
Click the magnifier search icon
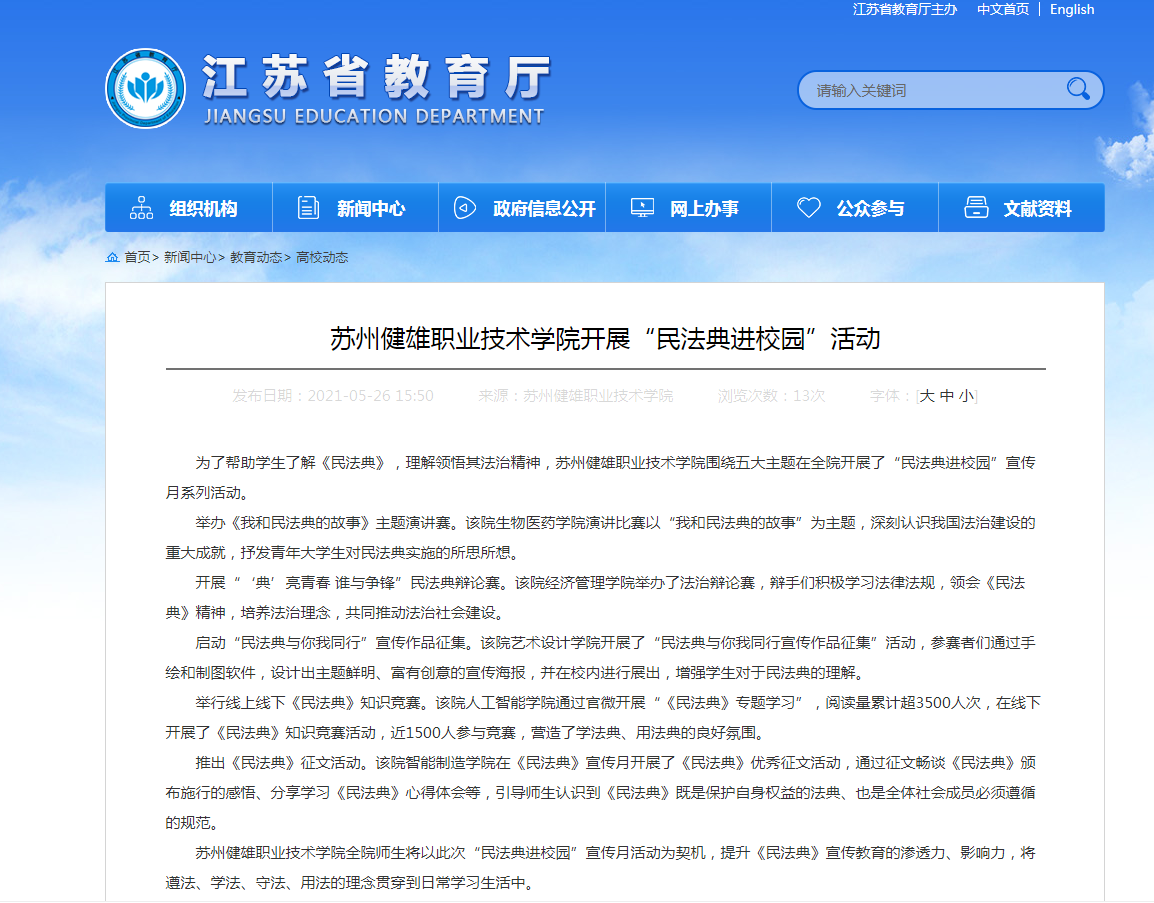pos(1078,89)
